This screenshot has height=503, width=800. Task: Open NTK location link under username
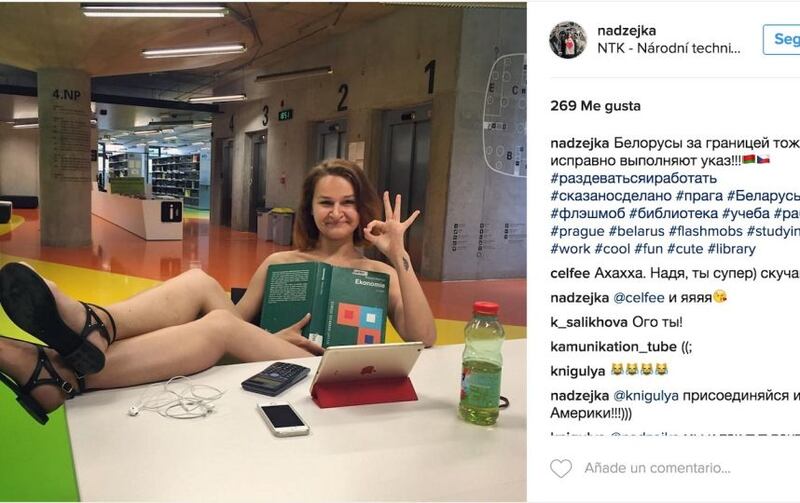tap(669, 48)
